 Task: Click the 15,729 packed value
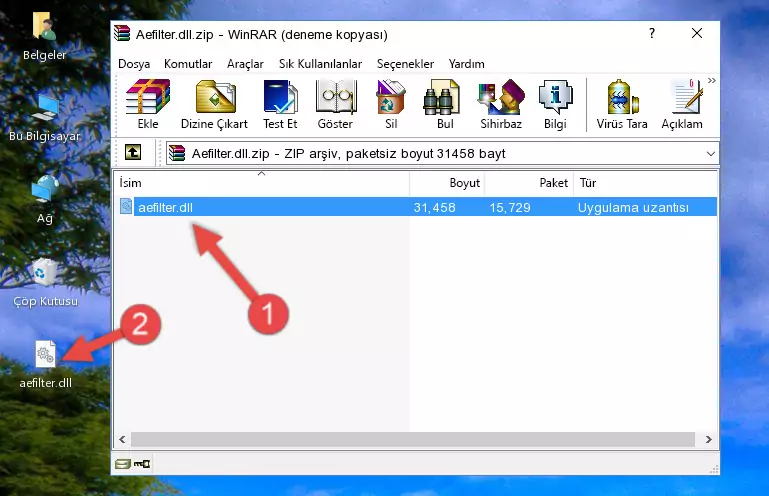click(510, 208)
